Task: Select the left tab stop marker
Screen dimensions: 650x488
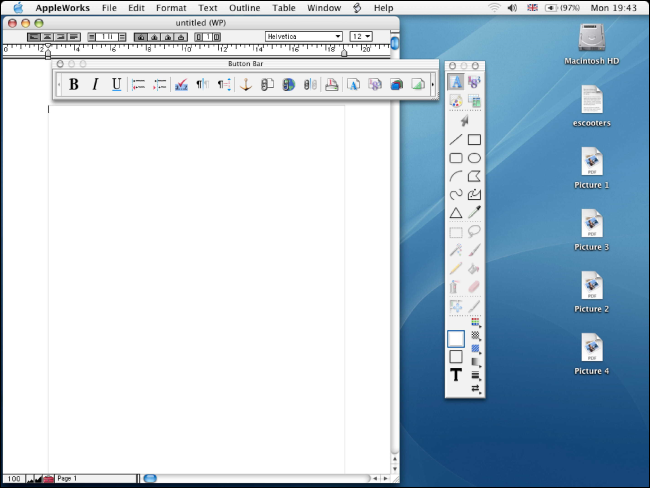Action: click(141, 37)
